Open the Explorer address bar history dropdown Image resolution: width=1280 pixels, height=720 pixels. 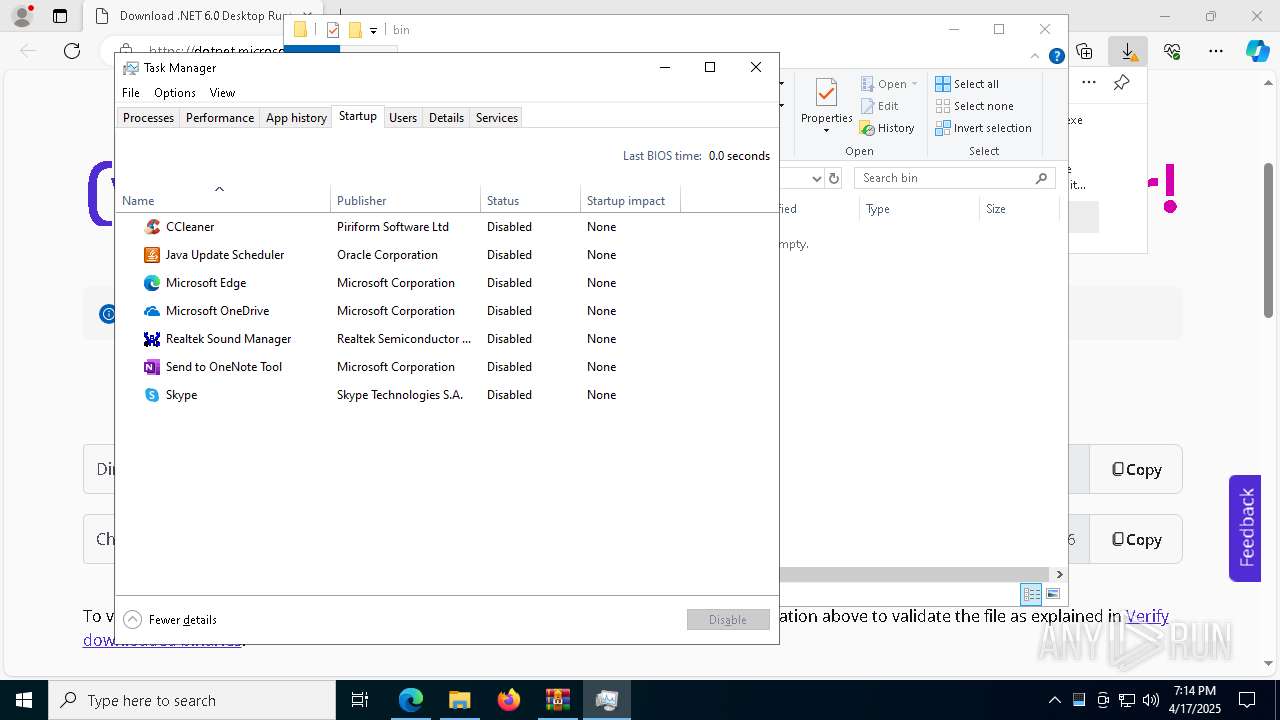point(817,178)
